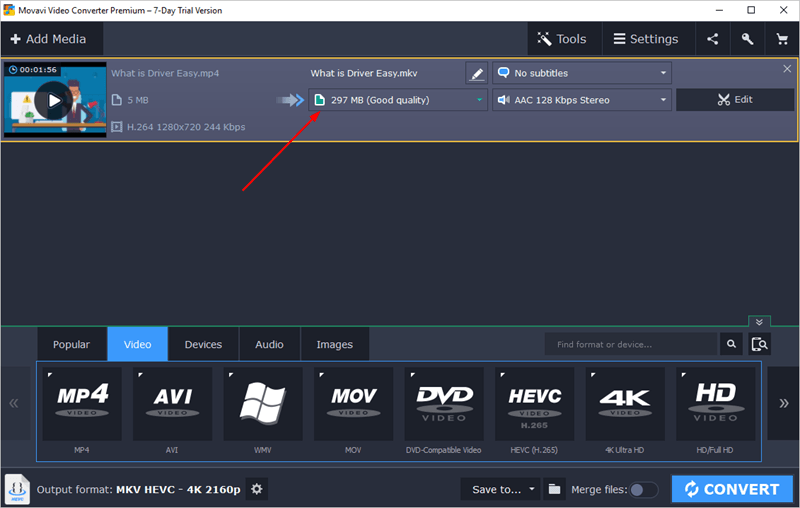This screenshot has width=800, height=508.
Task: Click the detect device icon
Action: point(759,344)
